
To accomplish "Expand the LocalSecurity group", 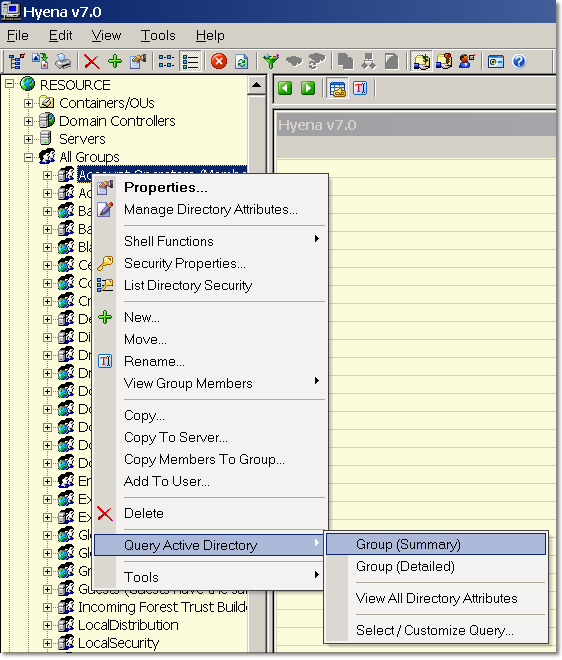I will click(47, 643).
